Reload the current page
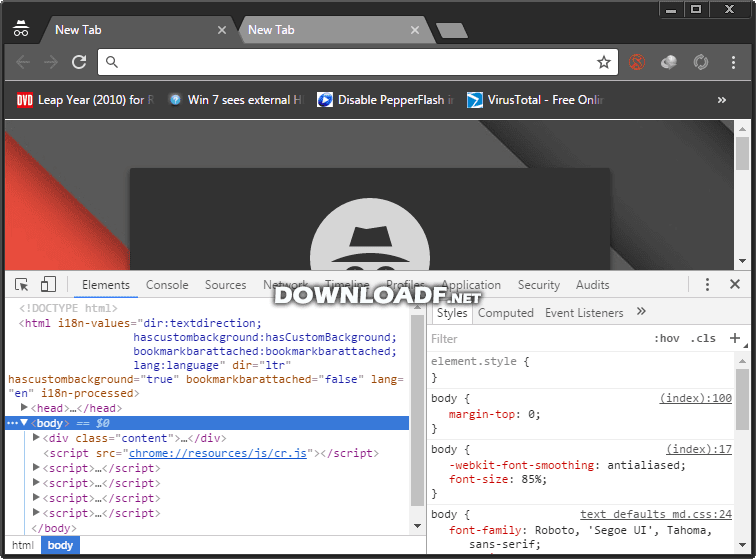 pyautogui.click(x=79, y=62)
